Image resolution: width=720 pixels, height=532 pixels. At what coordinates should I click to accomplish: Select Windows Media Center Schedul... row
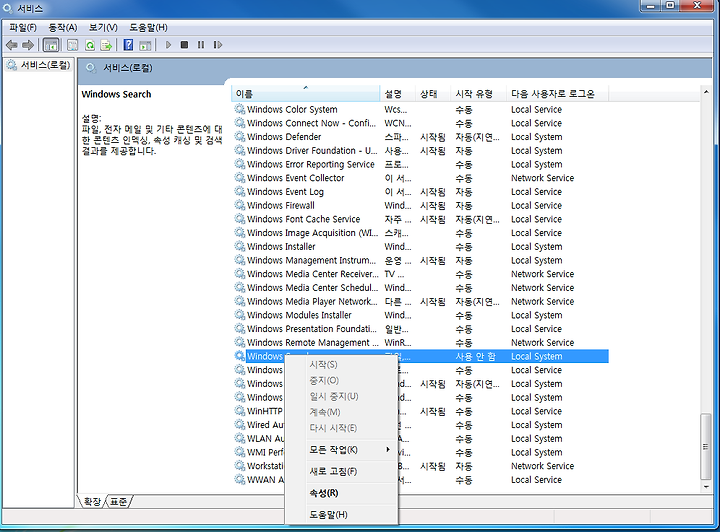click(x=420, y=288)
